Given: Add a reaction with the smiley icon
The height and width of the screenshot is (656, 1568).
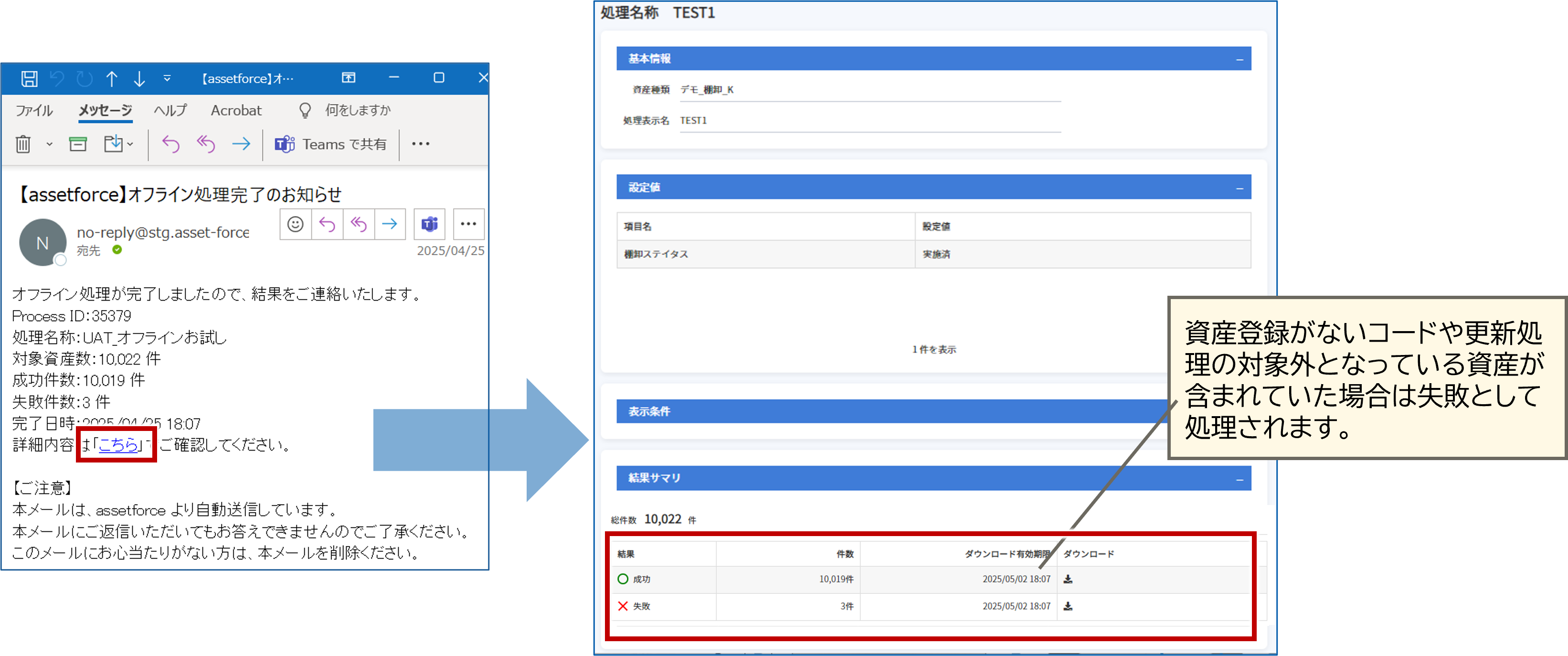Looking at the screenshot, I should pyautogui.click(x=296, y=224).
